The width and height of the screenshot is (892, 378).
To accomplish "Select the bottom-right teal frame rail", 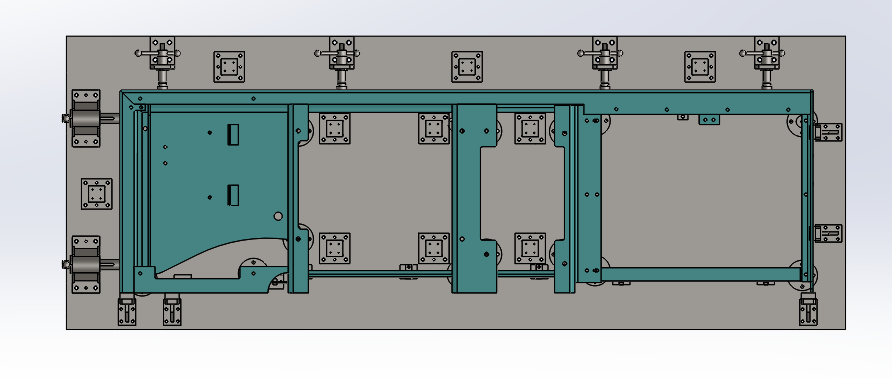I will [701, 274].
